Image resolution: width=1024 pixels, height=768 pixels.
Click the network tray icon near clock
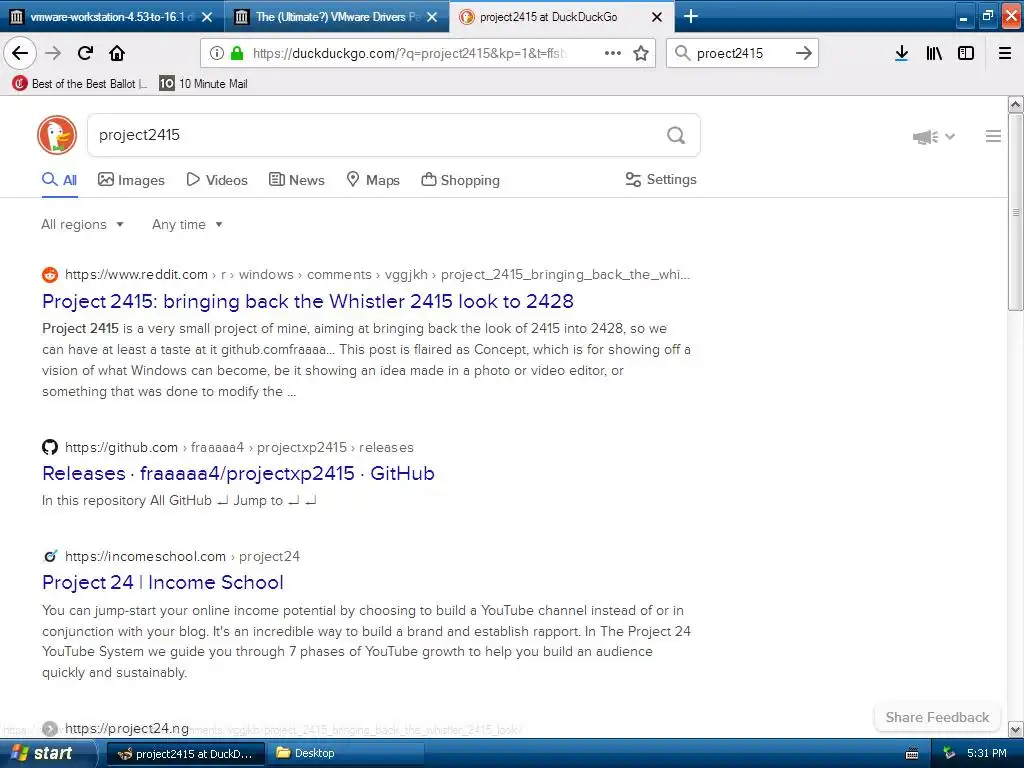click(949, 754)
